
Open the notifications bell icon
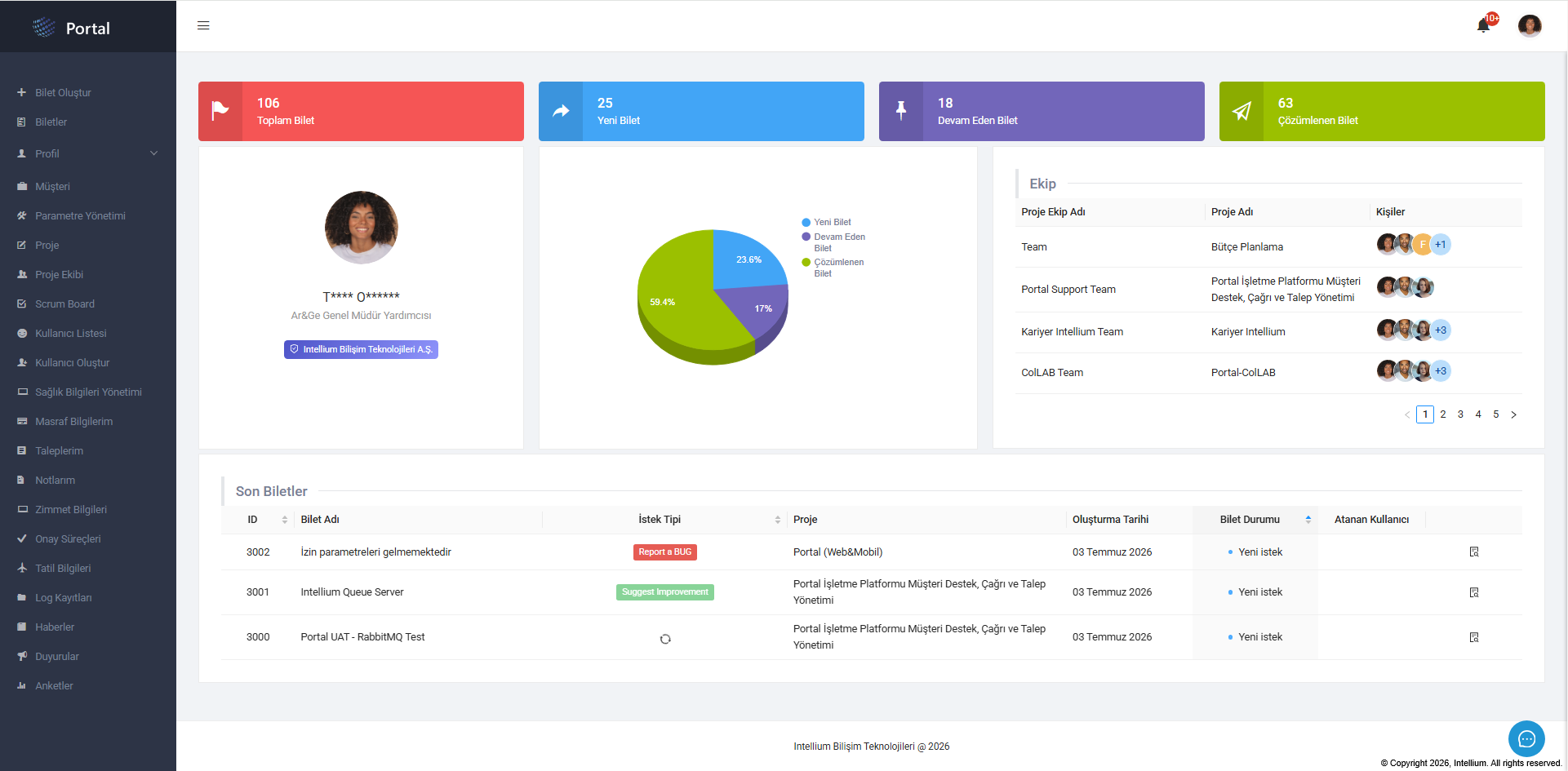[1483, 26]
